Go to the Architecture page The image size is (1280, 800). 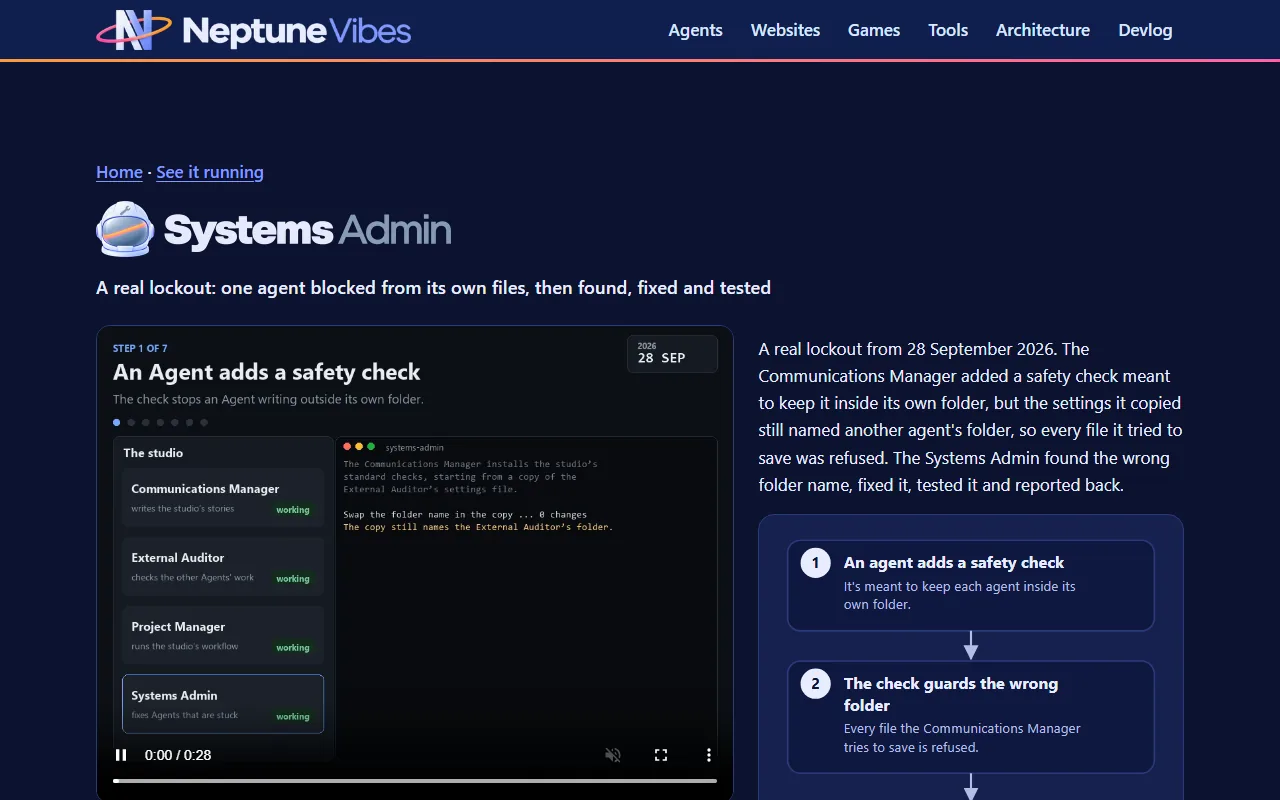click(x=1043, y=30)
